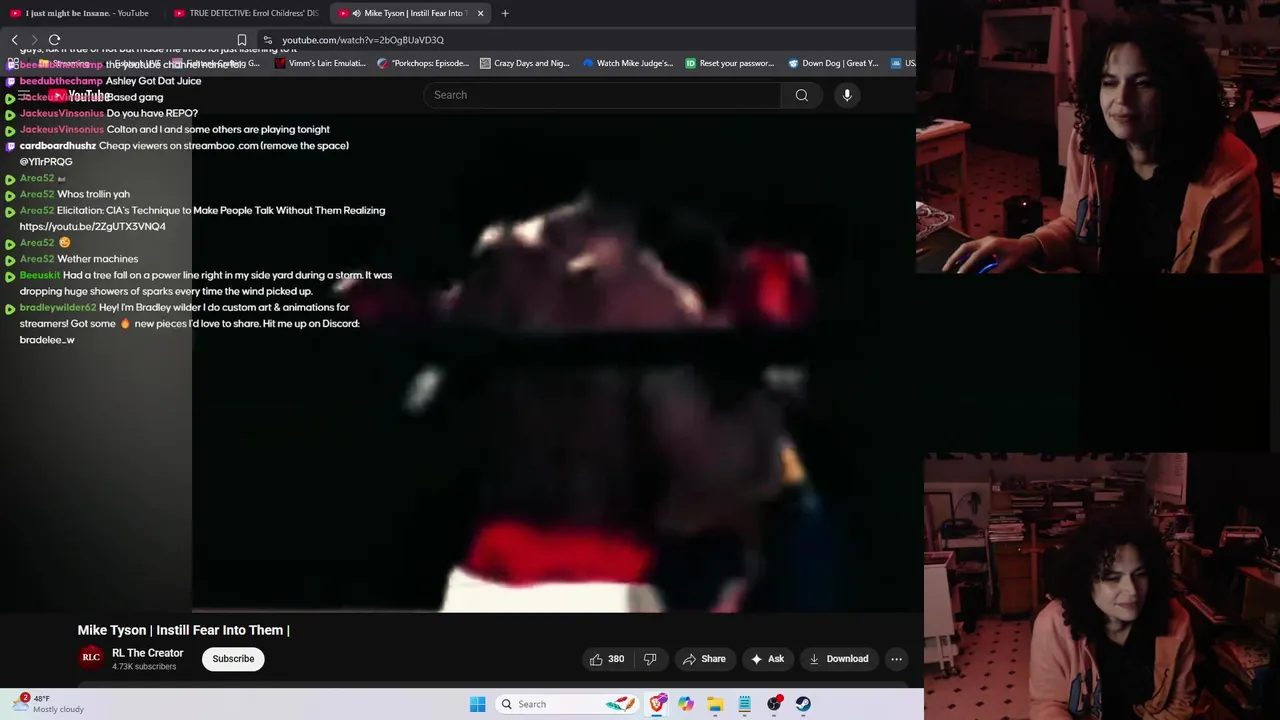Open the Down Dog bookmark

pyautogui.click(x=833, y=63)
